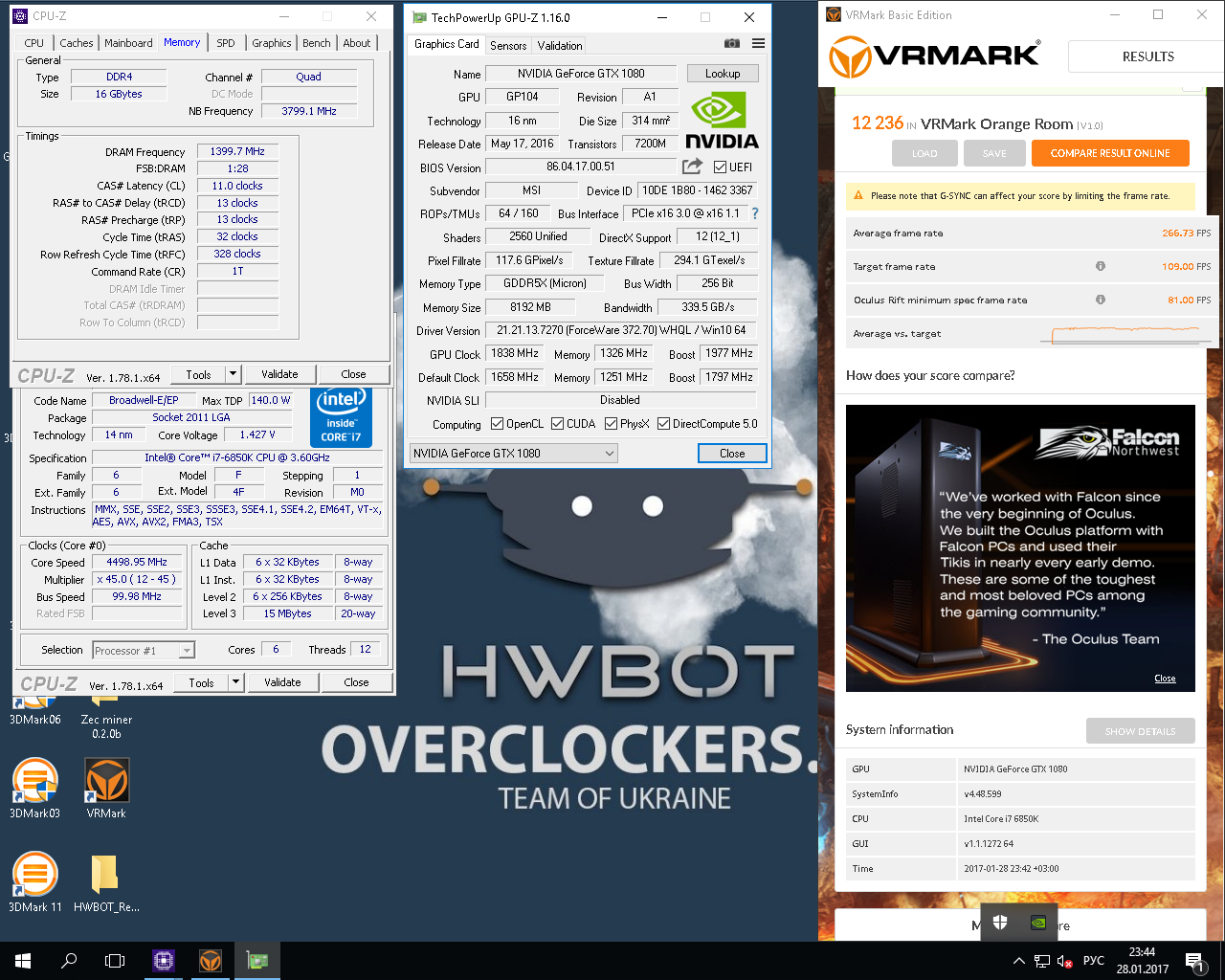
Task: Click the Bus Interface question mark icon
Action: pos(755,213)
